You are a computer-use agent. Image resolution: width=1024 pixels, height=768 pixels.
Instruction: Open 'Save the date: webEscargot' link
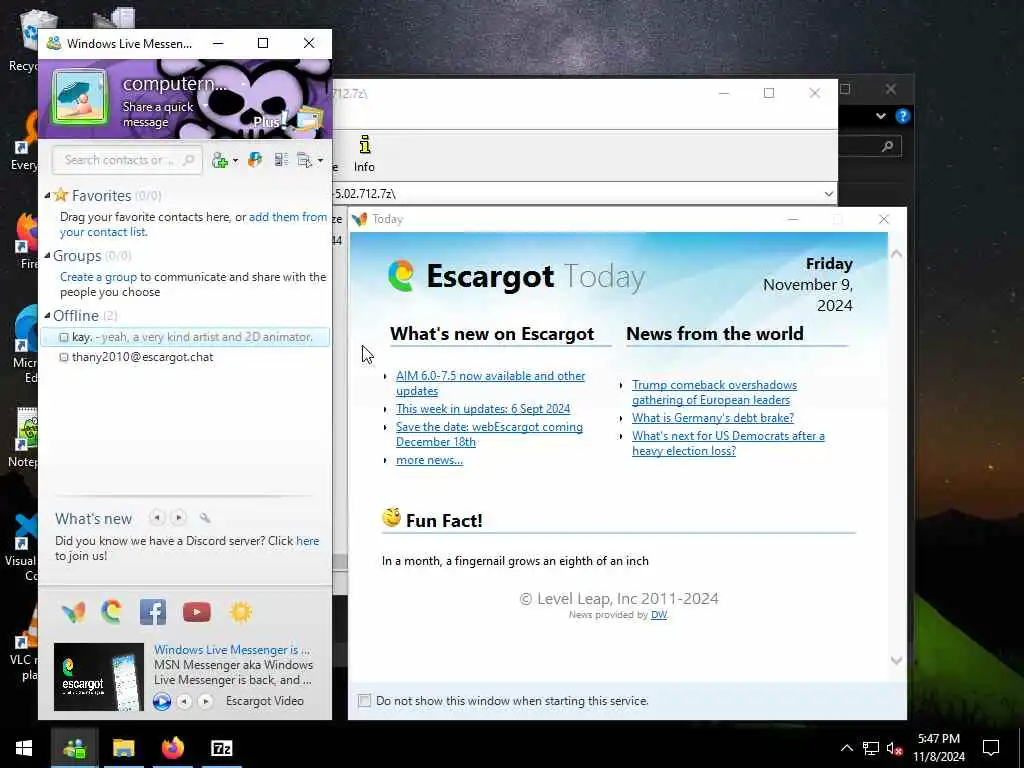[x=489, y=434]
